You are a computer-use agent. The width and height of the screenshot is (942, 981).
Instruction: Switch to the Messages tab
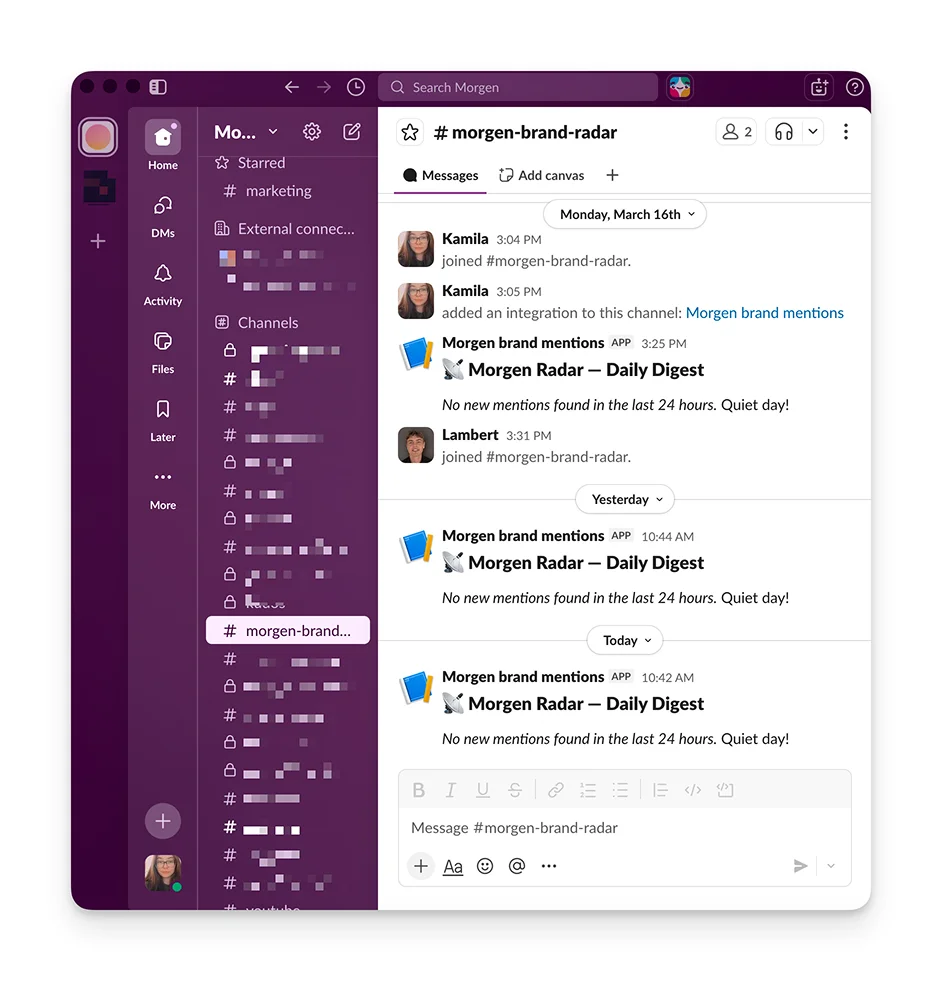439,175
